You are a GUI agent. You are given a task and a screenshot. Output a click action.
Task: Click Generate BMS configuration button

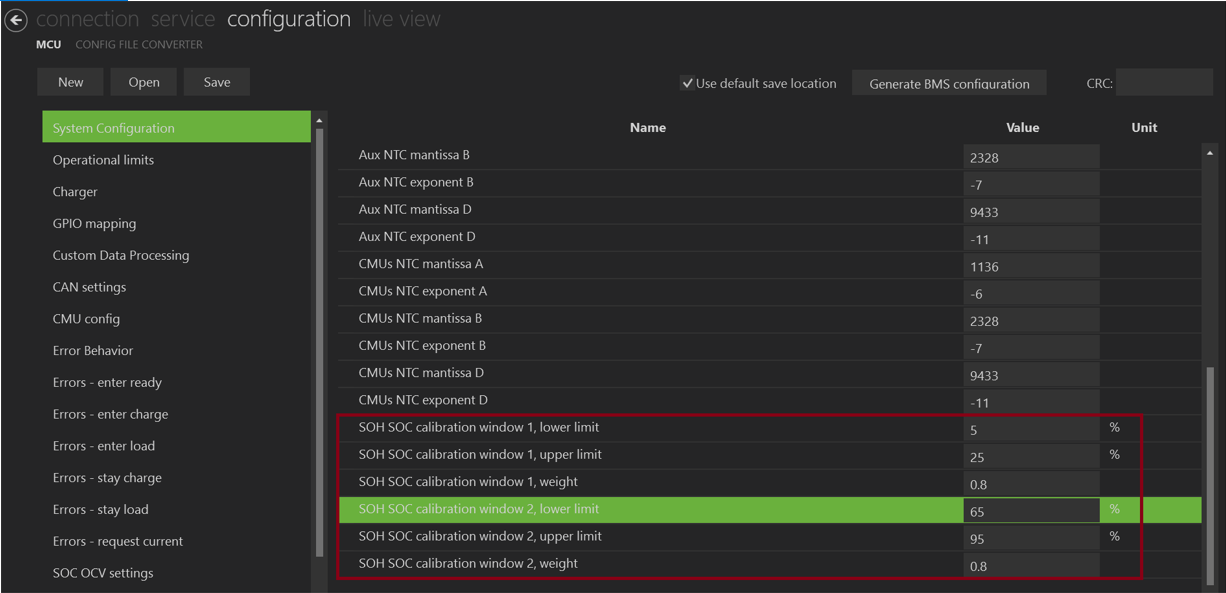[x=949, y=84]
